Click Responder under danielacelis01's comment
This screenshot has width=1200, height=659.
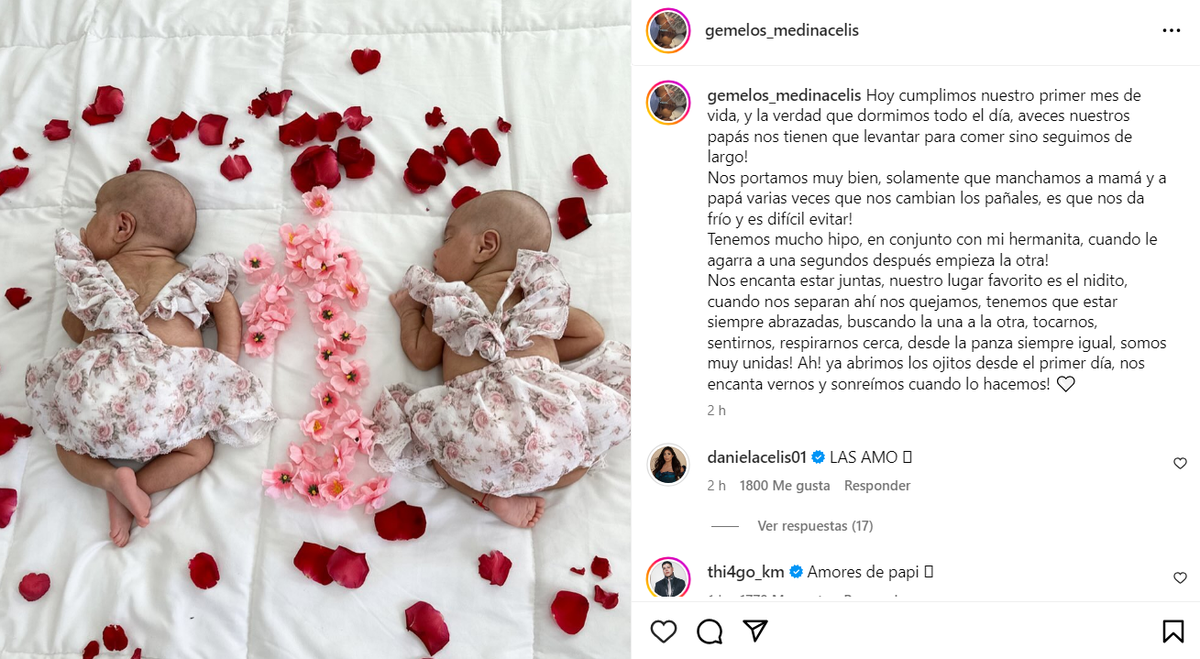pyautogui.click(x=877, y=486)
